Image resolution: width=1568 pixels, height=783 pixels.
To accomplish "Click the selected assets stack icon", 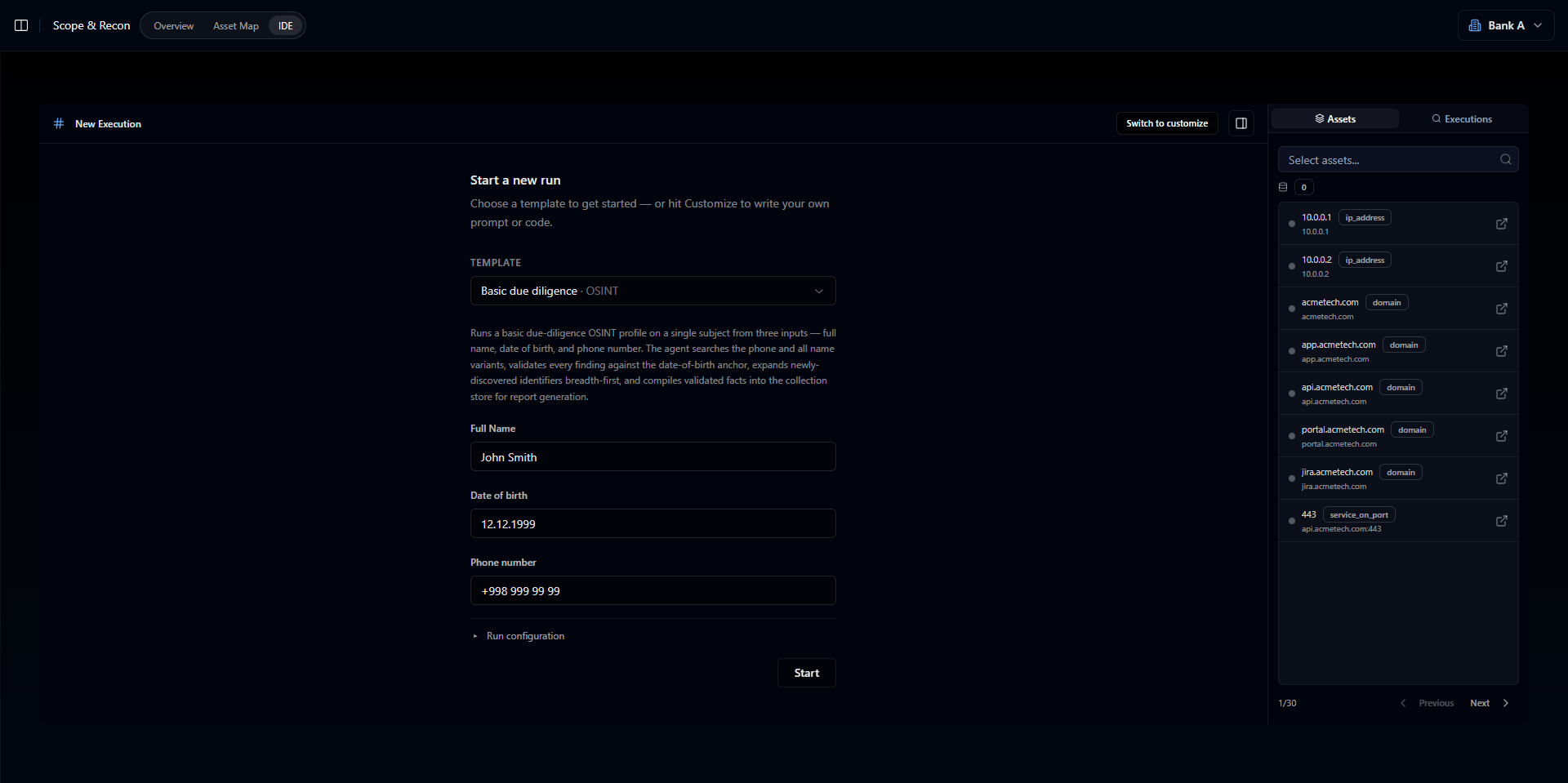I will 1283,187.
